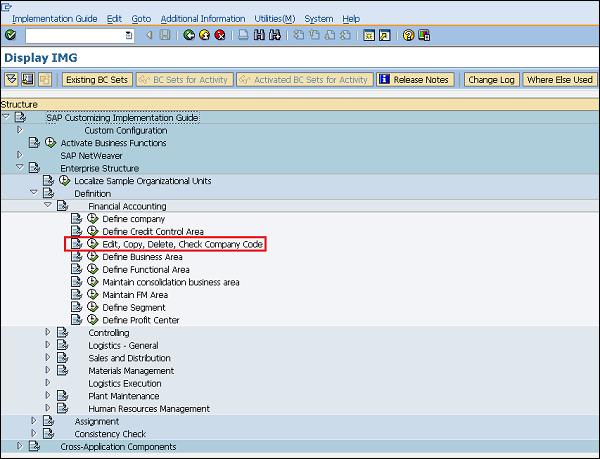The width and height of the screenshot is (600, 459).
Task: Click the green Back arrow icon
Action: 190,35
